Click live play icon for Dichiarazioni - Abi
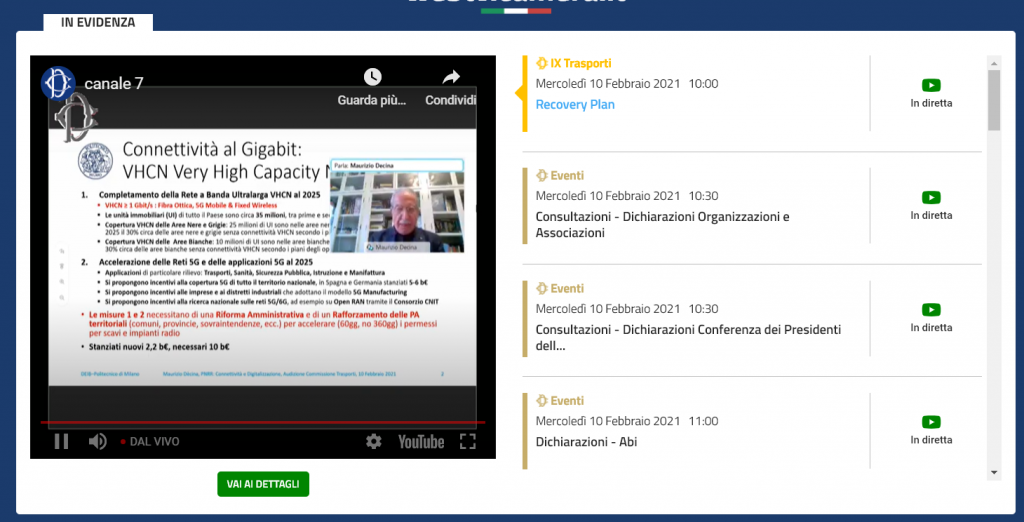 tap(931, 422)
